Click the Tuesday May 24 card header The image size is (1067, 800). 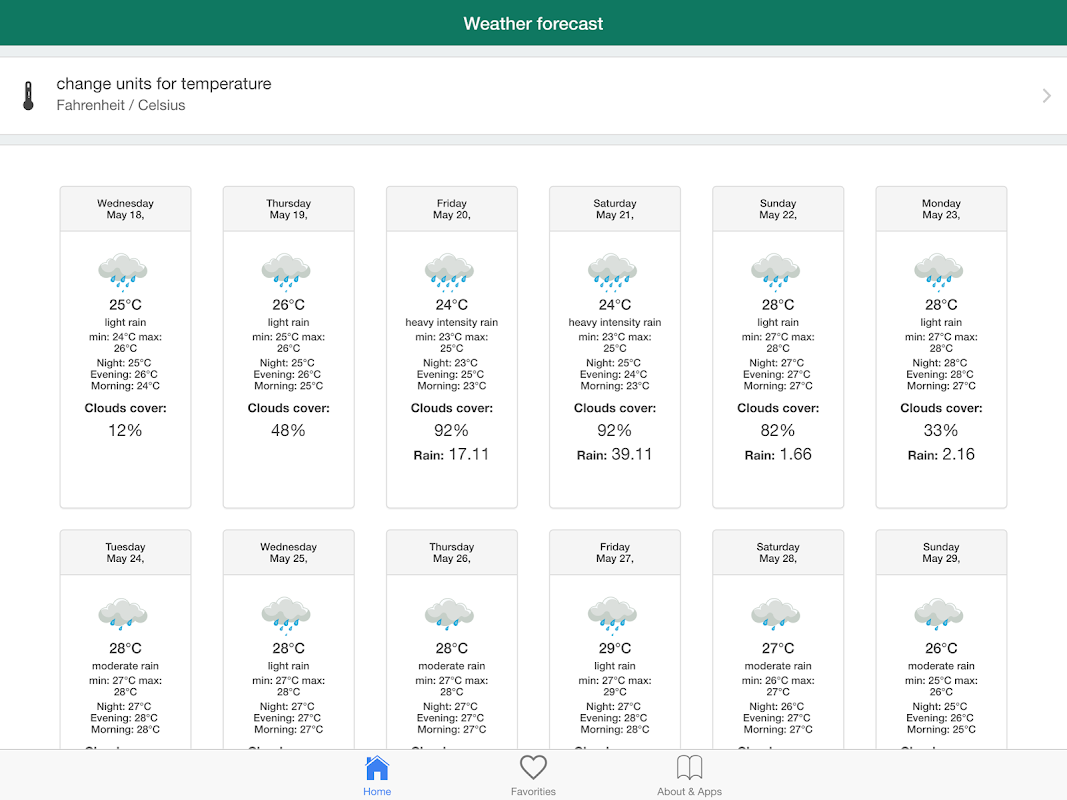pos(125,552)
